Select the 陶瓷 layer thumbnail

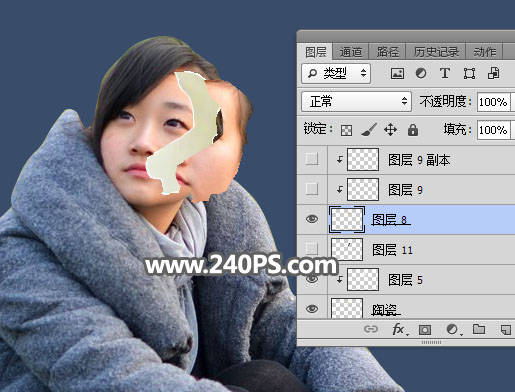347,308
